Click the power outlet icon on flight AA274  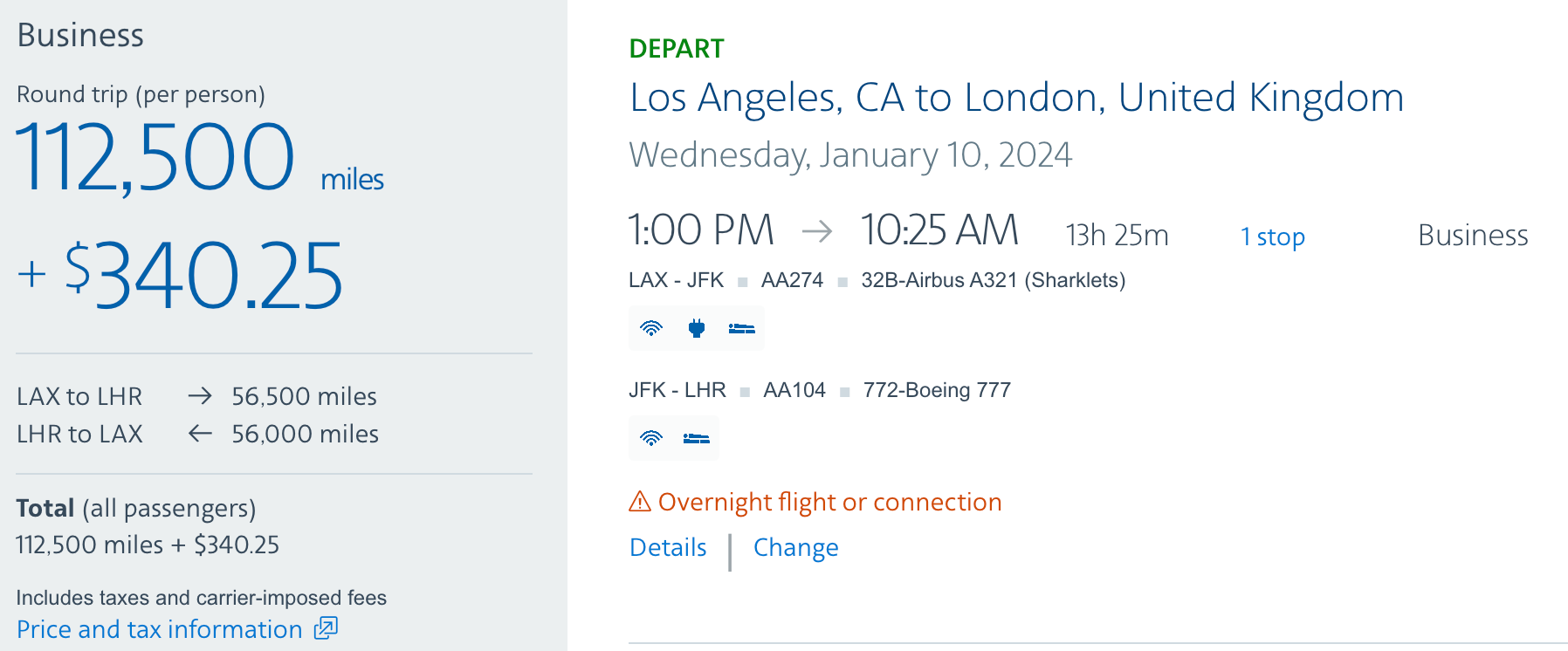tap(697, 328)
